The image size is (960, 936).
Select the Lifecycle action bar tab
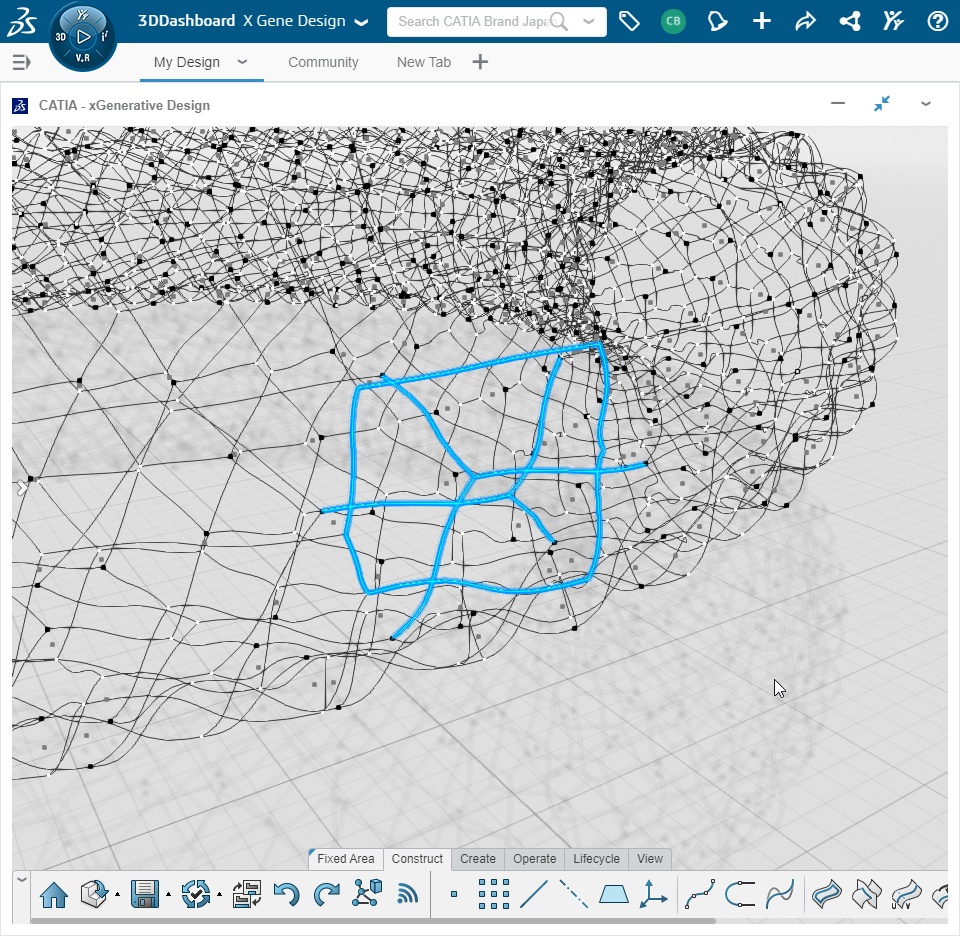click(596, 859)
